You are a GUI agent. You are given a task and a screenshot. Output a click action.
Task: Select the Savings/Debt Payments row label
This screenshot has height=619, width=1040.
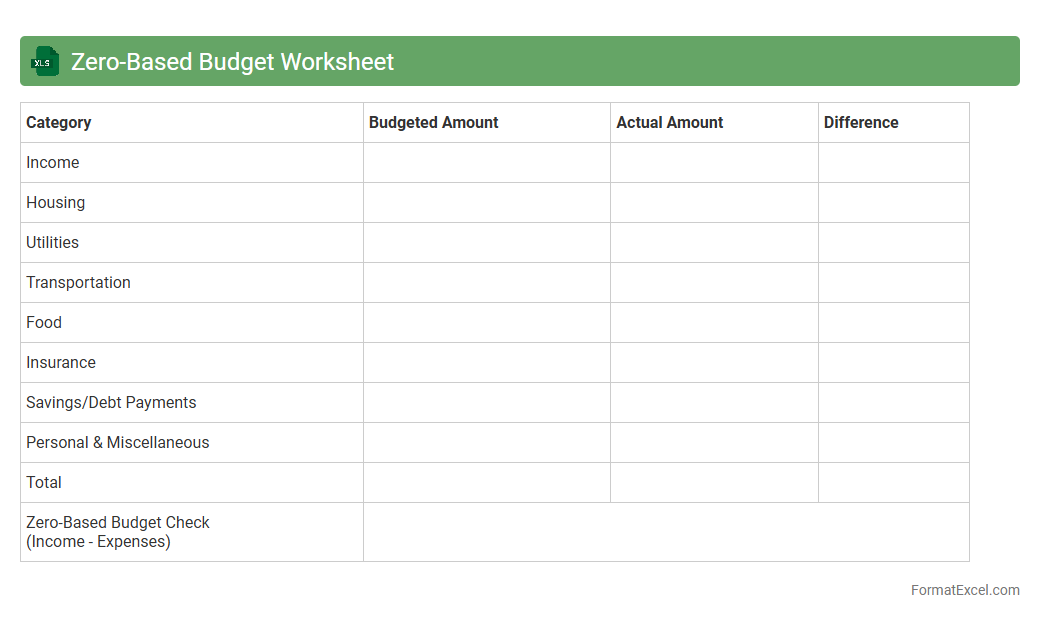pyautogui.click(x=111, y=403)
